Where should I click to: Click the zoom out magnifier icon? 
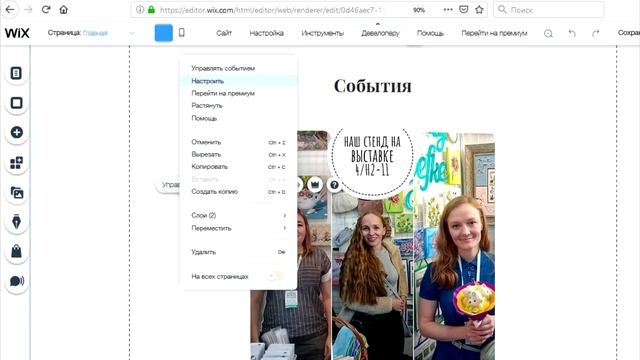[x=549, y=33]
